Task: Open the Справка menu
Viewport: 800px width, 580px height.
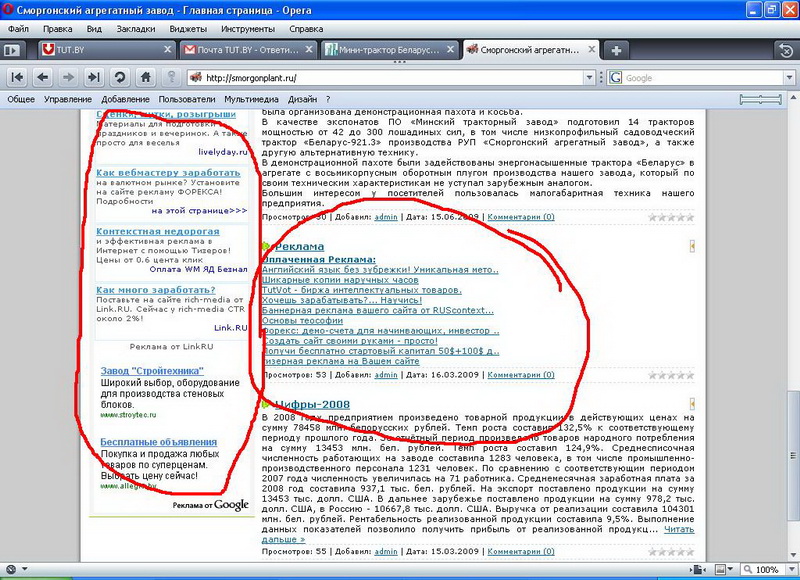Action: point(306,29)
